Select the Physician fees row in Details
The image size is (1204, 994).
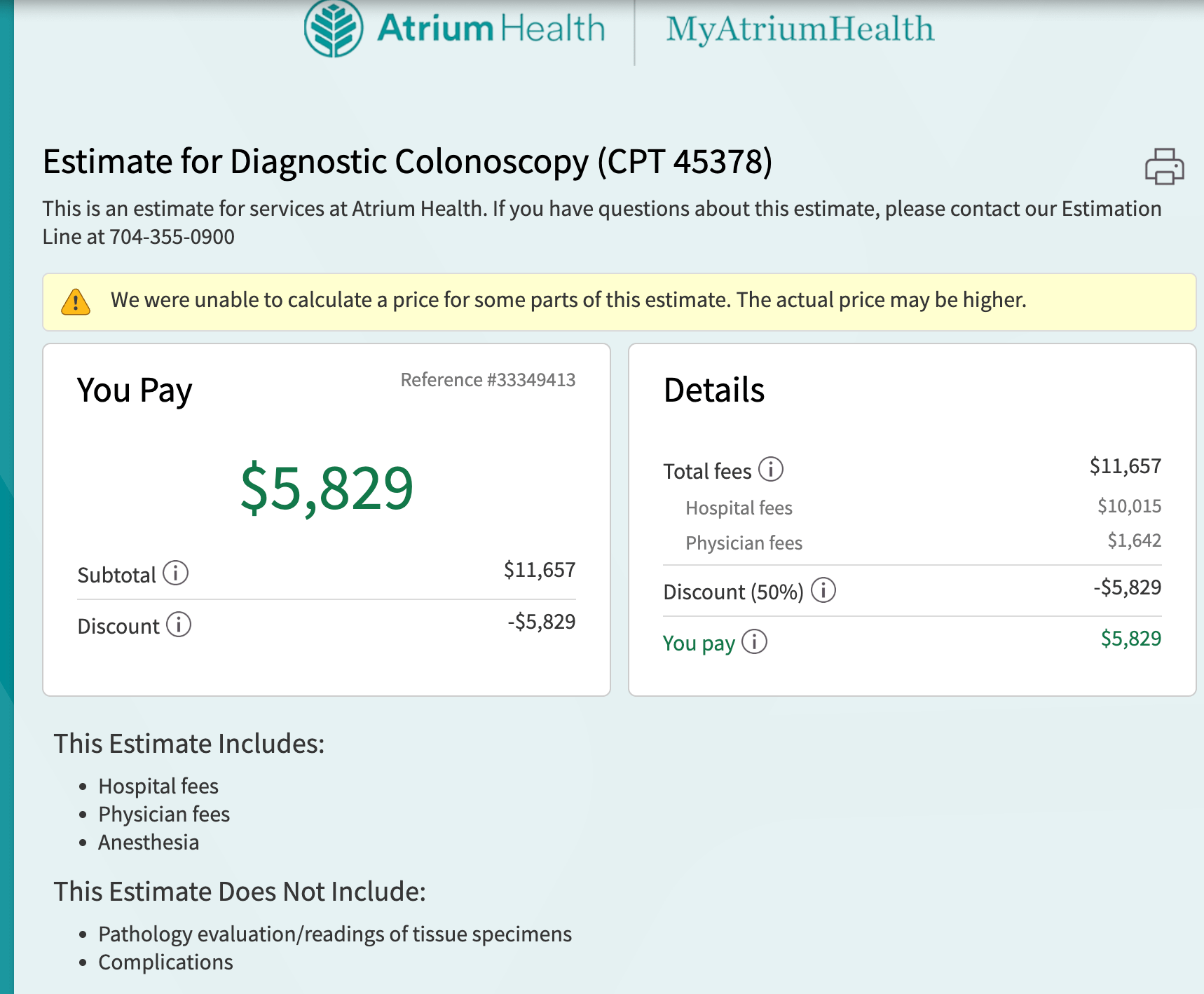[912, 542]
